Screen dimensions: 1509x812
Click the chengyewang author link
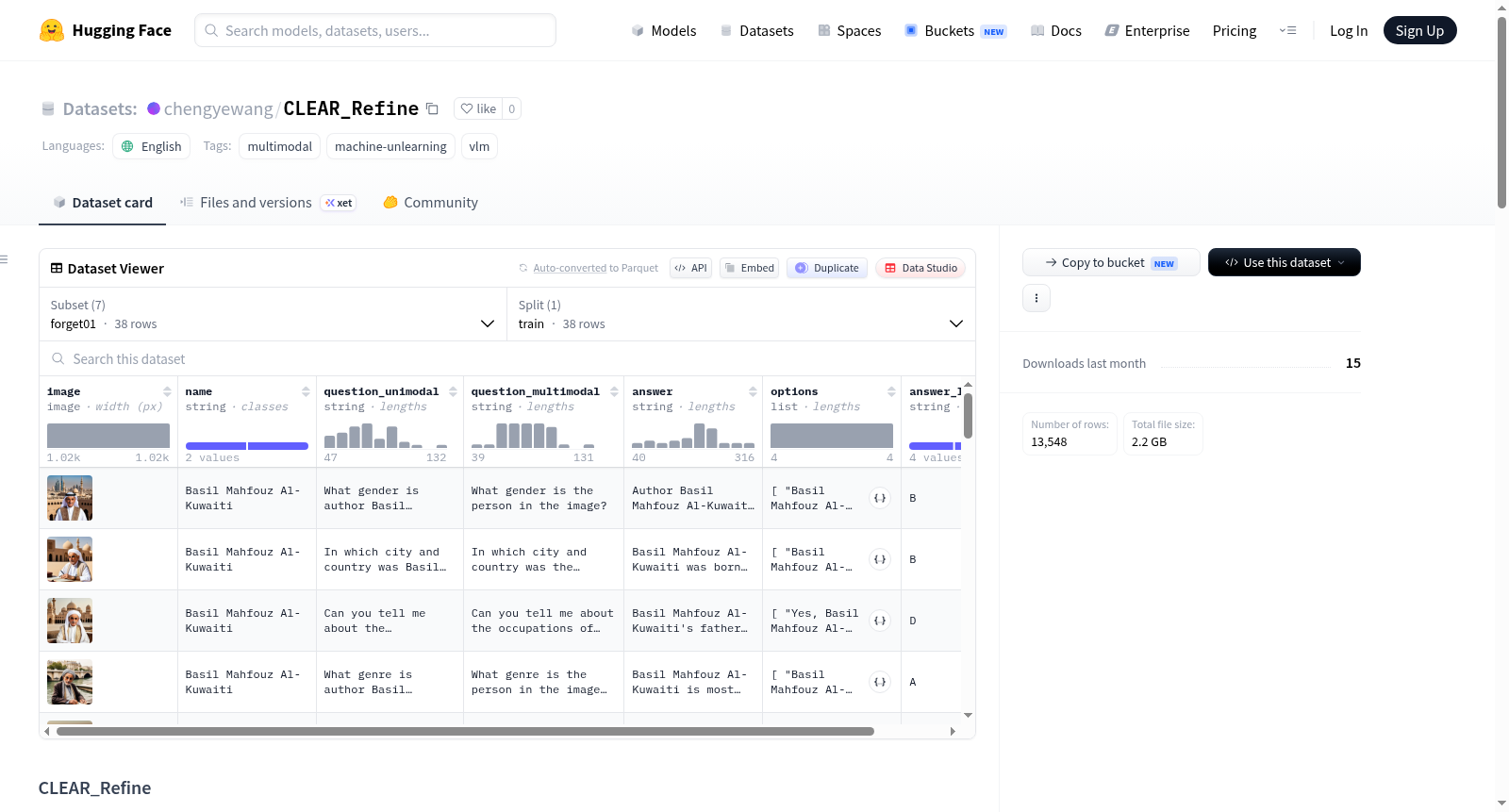coord(218,108)
